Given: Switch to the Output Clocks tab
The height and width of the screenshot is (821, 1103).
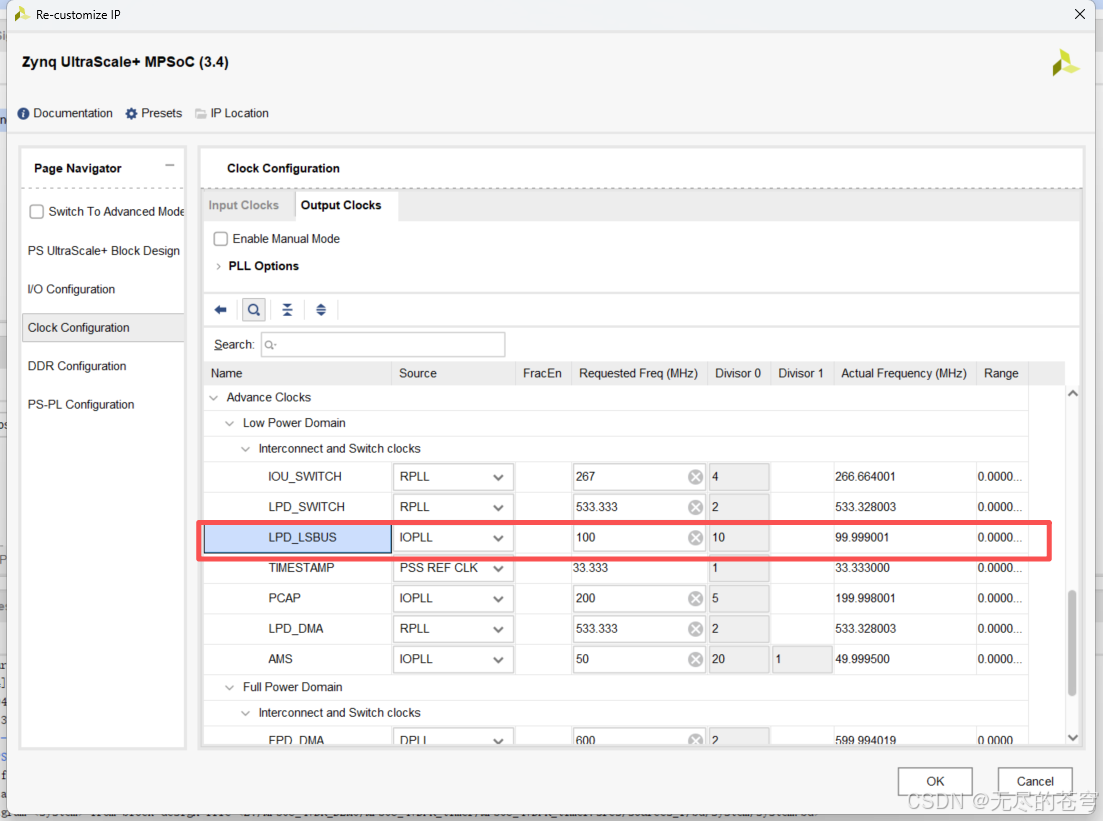Looking at the screenshot, I should coord(341,205).
